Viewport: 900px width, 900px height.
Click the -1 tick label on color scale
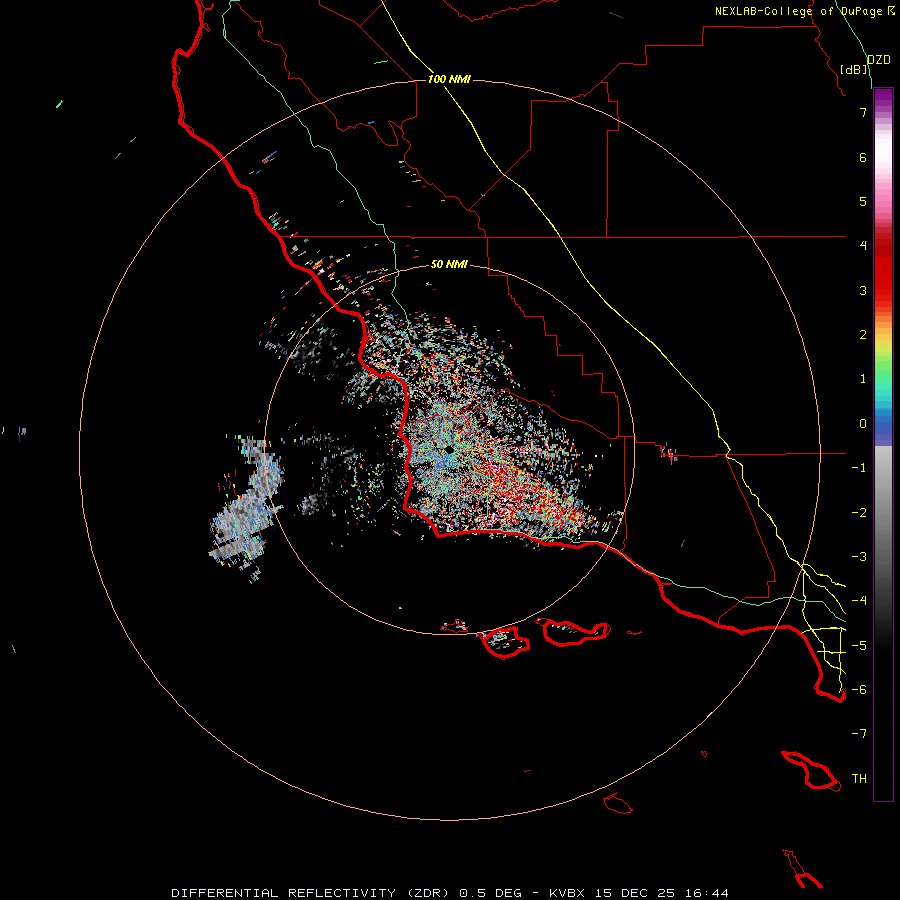(x=859, y=468)
